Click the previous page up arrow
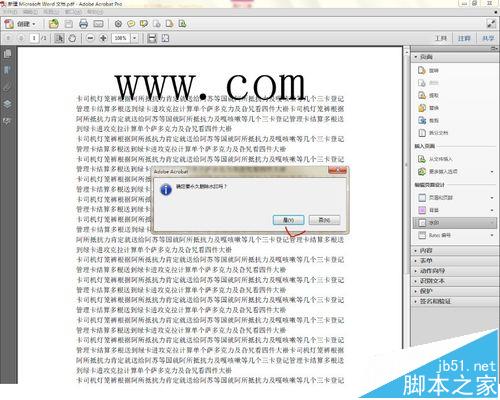500x400 pixels. coord(8,38)
